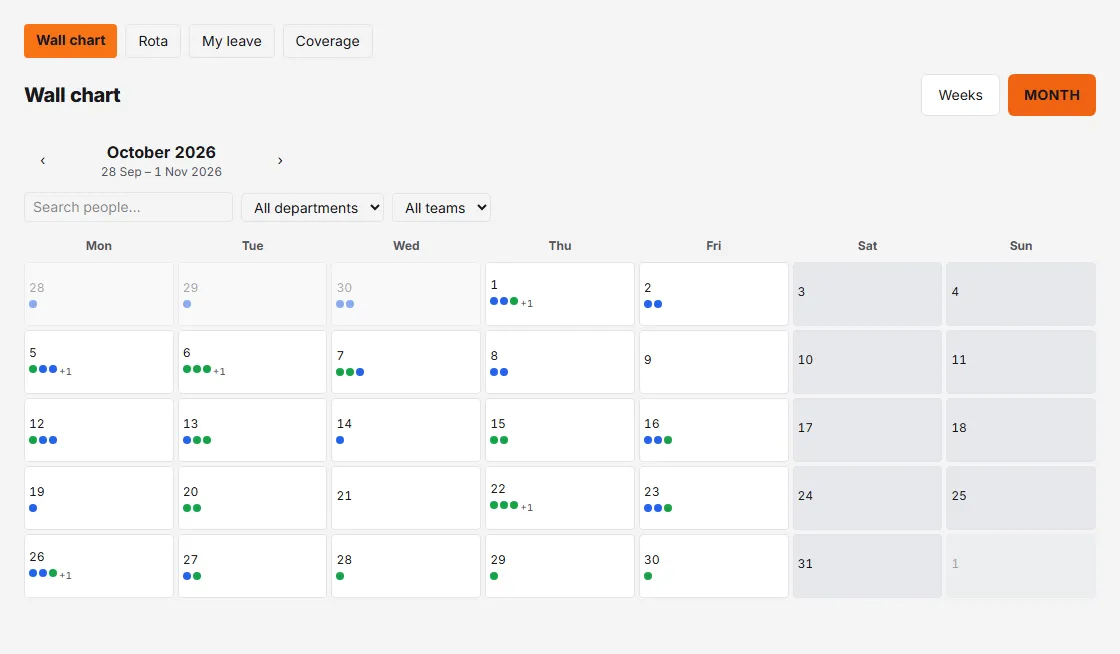The width and height of the screenshot is (1120, 654).
Task: Open the October 22 day cell
Action: click(560, 498)
